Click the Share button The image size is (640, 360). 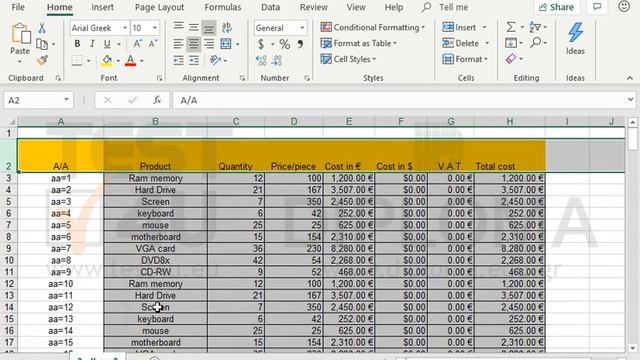[x=556, y=7]
